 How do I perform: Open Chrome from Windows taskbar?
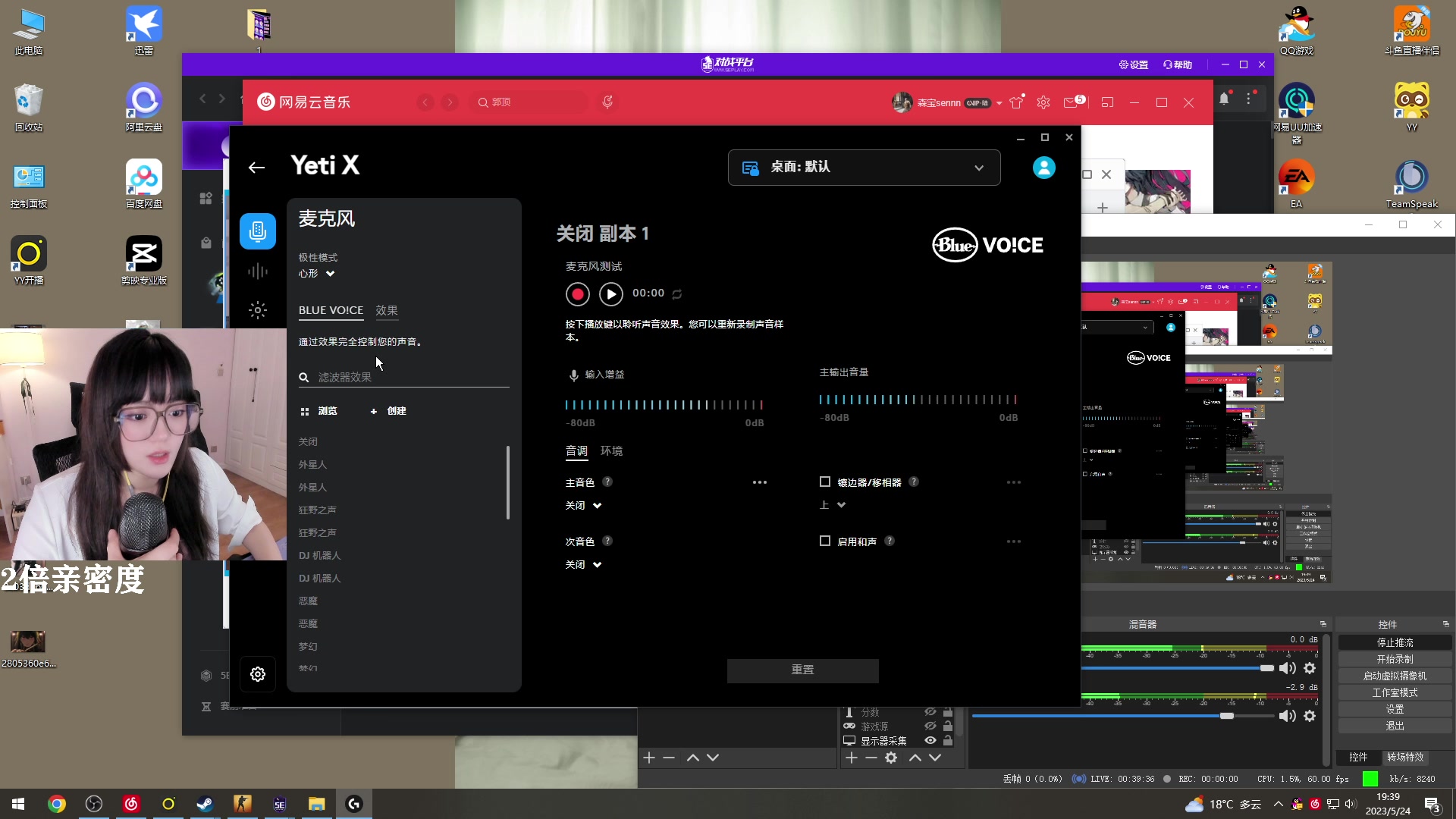coord(57,804)
